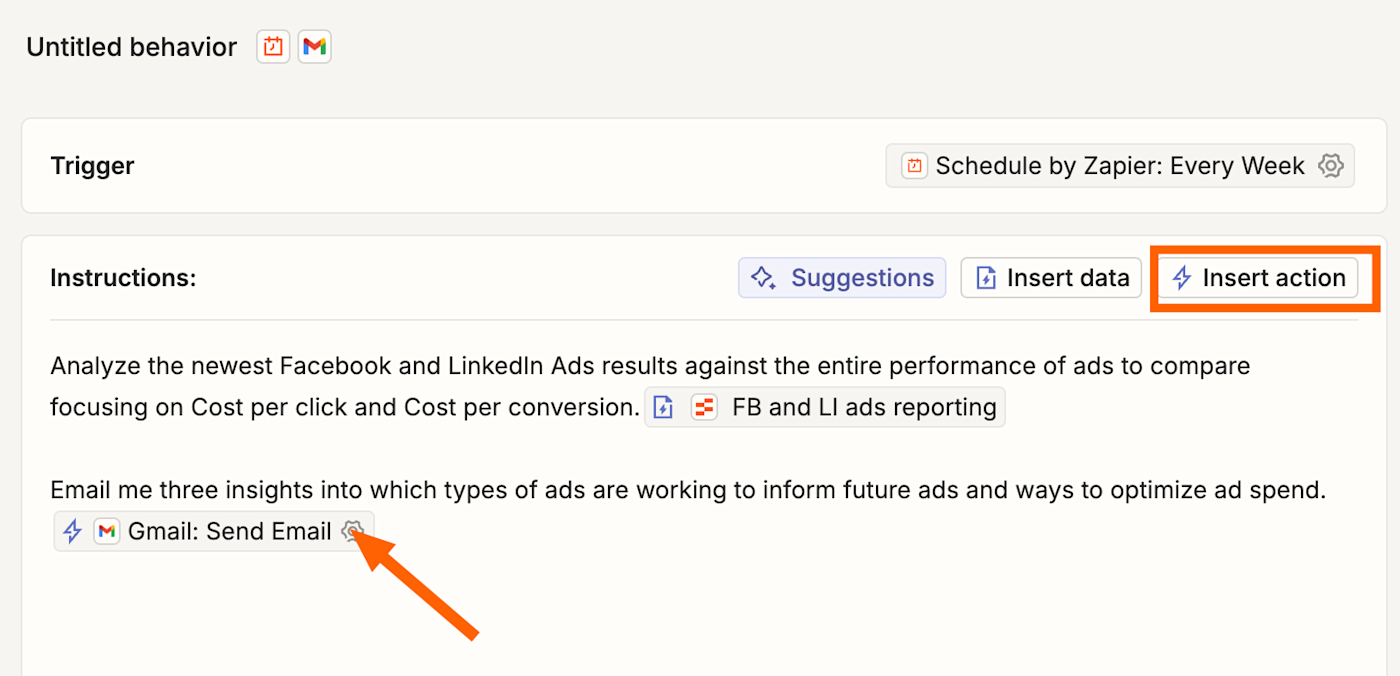Click the sparkle icon on the Suggestions button
Image resolution: width=1400 pixels, height=676 pixels.
[764, 278]
